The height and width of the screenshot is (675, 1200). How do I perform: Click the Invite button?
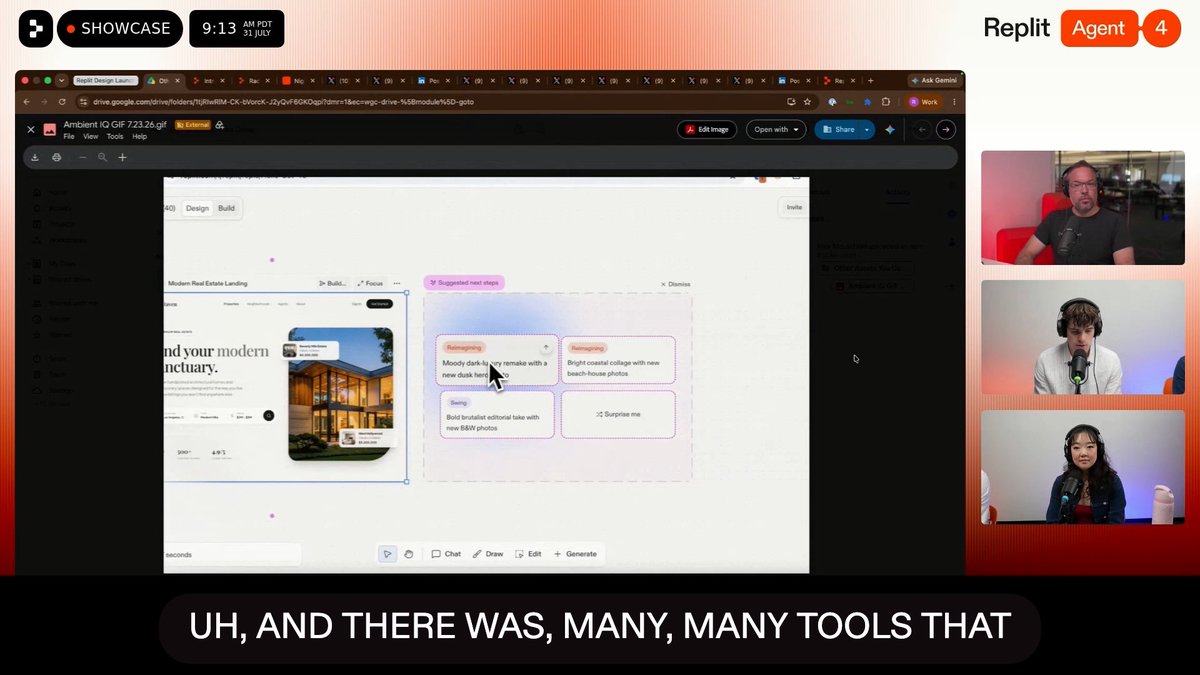click(x=794, y=207)
